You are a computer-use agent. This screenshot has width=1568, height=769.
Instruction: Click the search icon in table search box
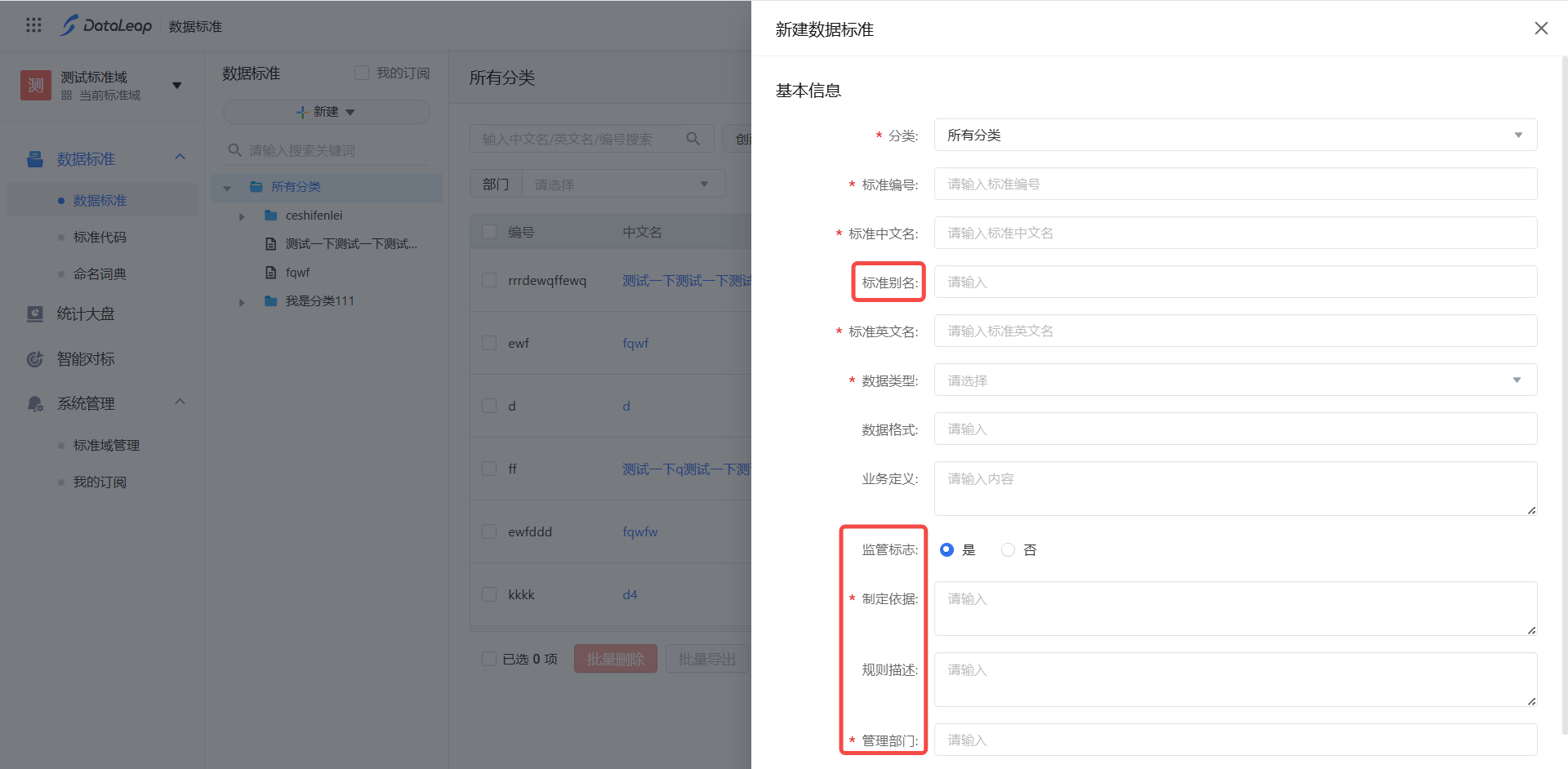pyautogui.click(x=693, y=139)
